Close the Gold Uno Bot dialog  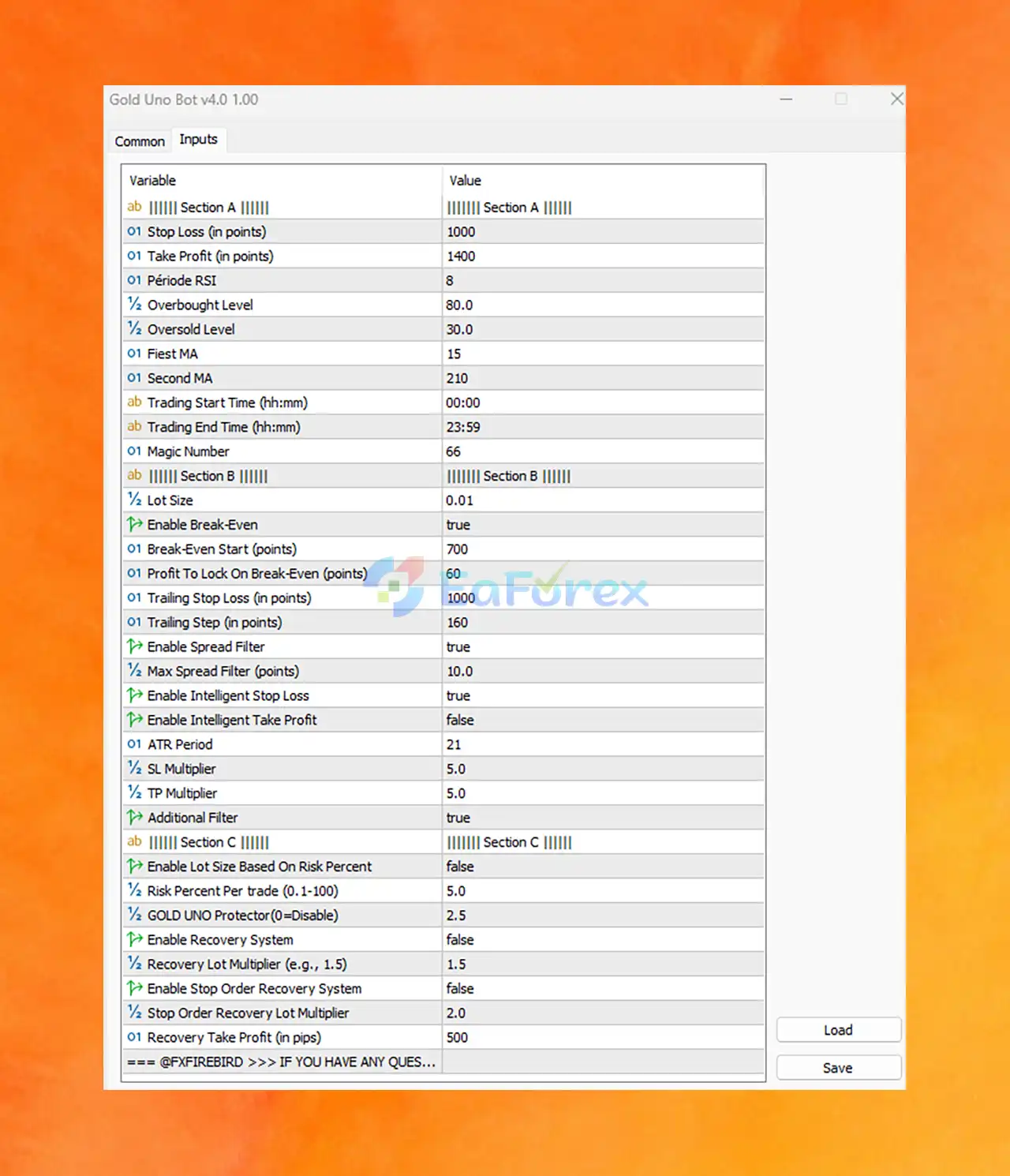pyautogui.click(x=897, y=99)
